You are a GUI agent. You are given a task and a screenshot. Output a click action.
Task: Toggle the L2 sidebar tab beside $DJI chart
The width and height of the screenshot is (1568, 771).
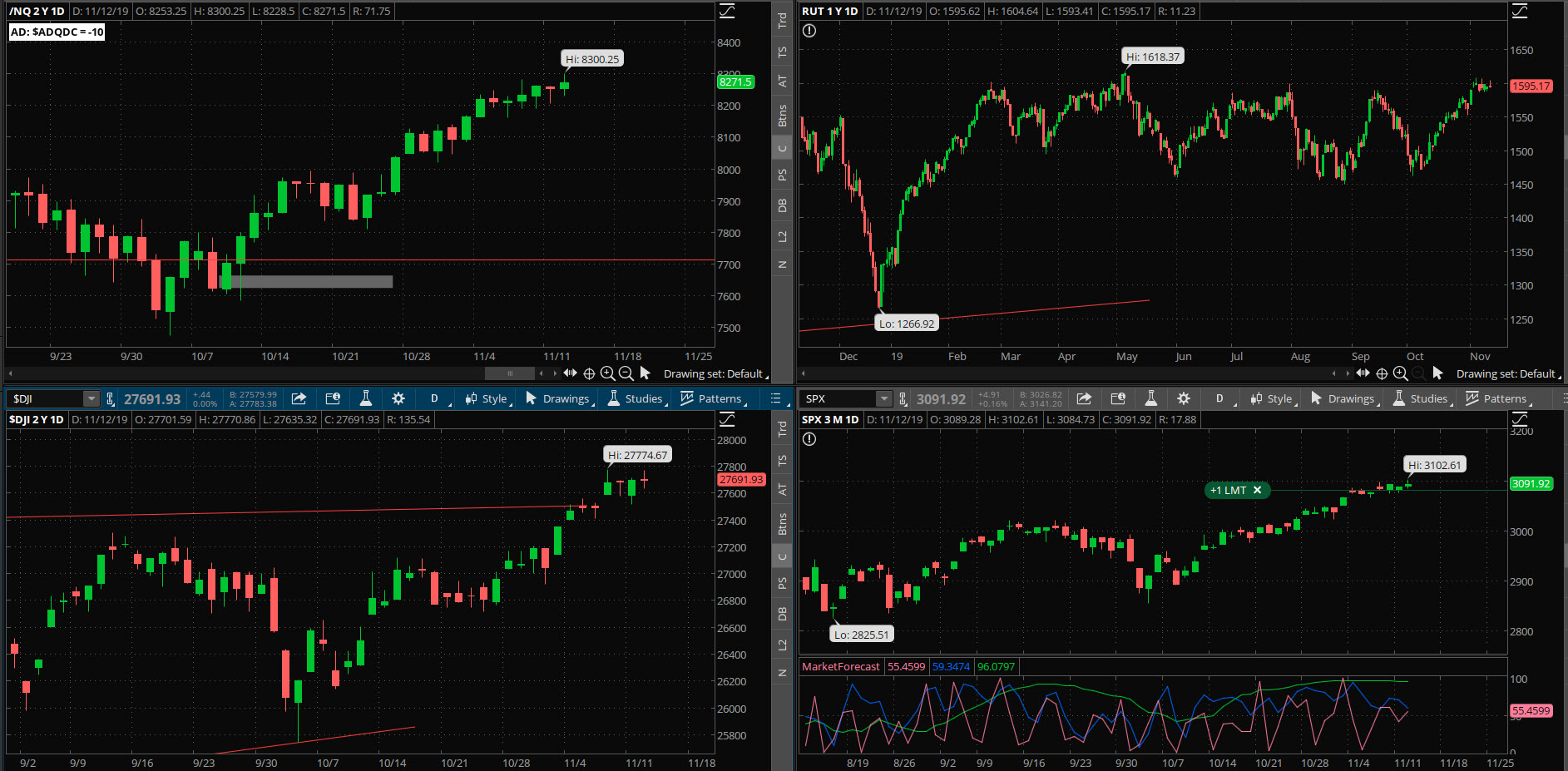pyautogui.click(x=782, y=645)
